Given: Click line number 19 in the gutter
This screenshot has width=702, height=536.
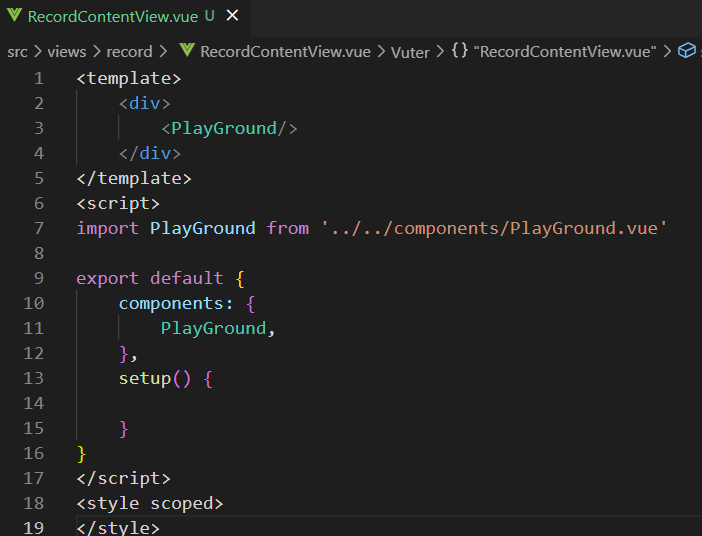Looking at the screenshot, I should click(34, 528).
